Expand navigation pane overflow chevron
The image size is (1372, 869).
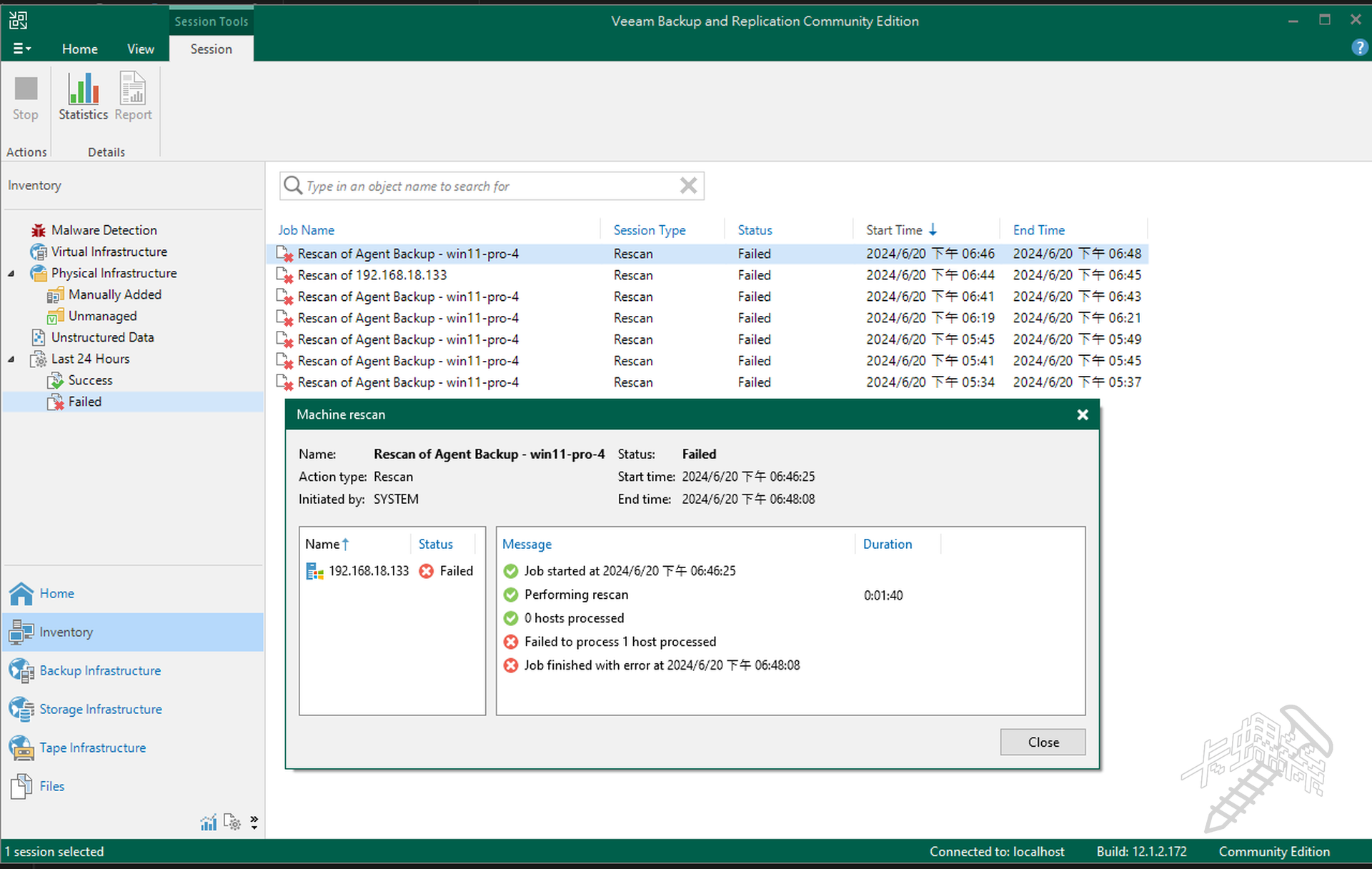(x=254, y=823)
